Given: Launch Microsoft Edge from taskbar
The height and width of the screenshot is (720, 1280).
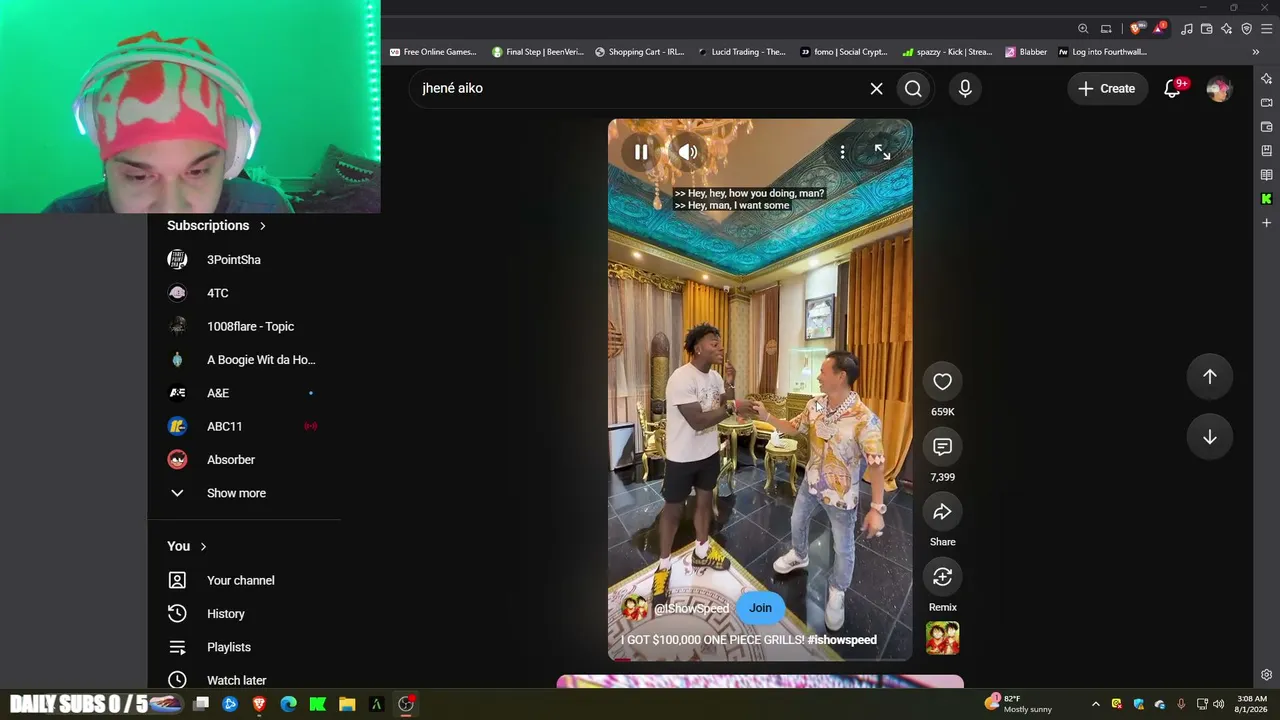Looking at the screenshot, I should pyautogui.click(x=288, y=704).
